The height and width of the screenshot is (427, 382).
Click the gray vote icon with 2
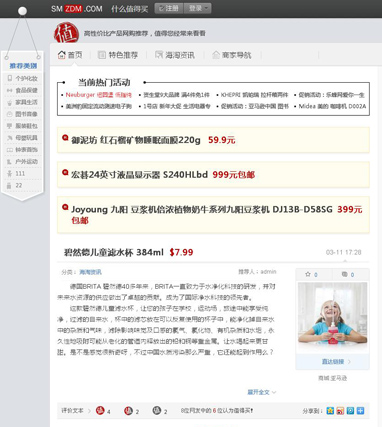pos(157,411)
